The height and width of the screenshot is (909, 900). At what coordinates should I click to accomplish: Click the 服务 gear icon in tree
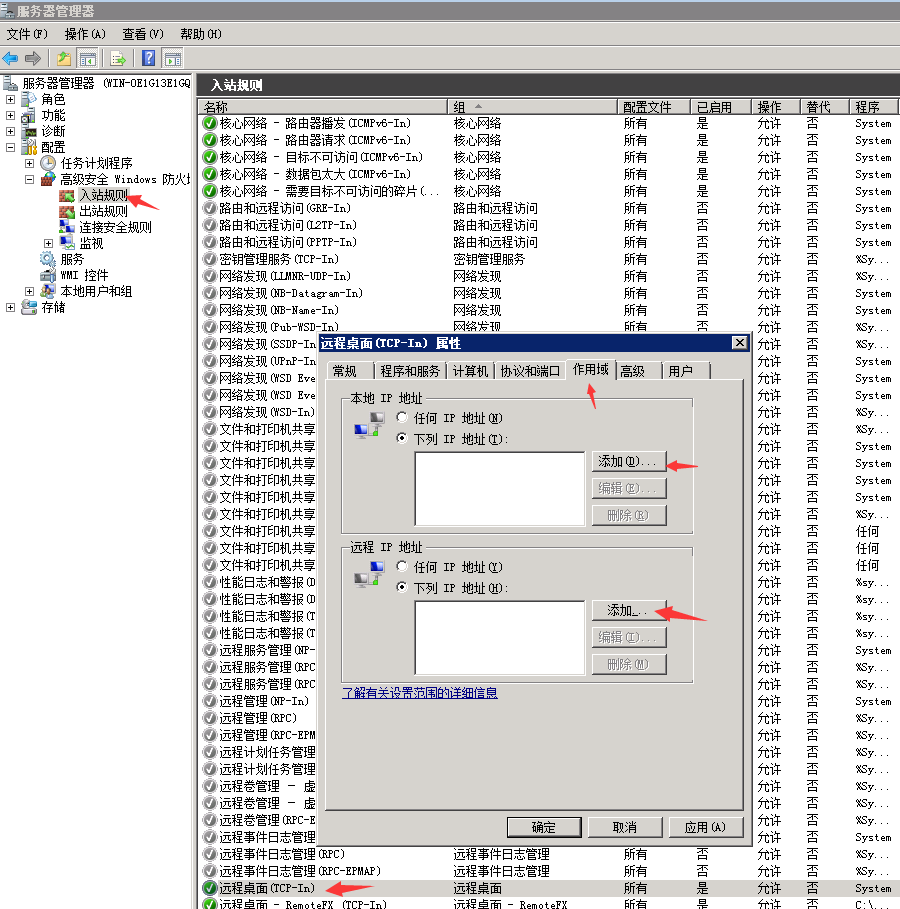point(48,259)
